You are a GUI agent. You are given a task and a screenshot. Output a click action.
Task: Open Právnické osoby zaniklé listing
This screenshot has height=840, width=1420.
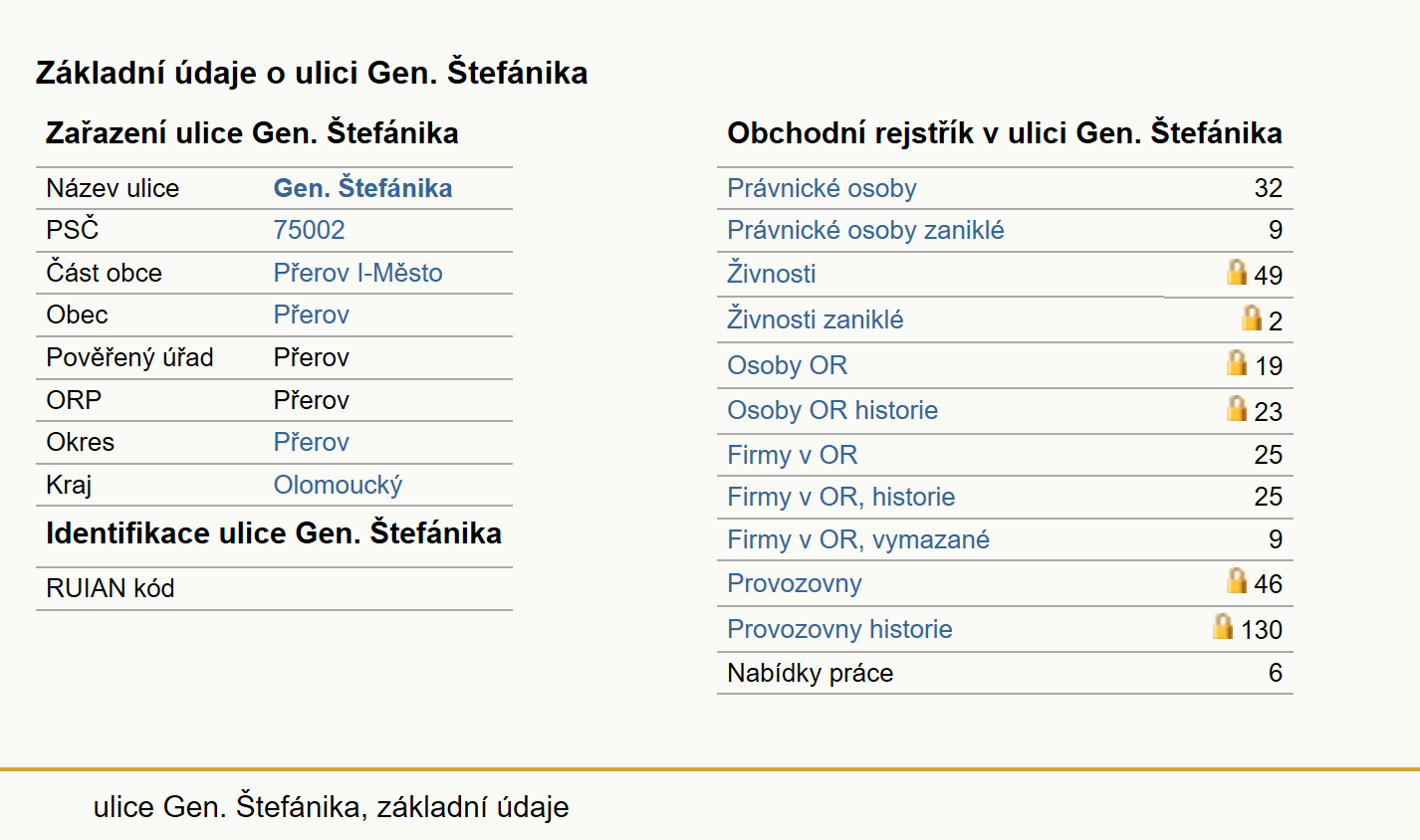865,230
